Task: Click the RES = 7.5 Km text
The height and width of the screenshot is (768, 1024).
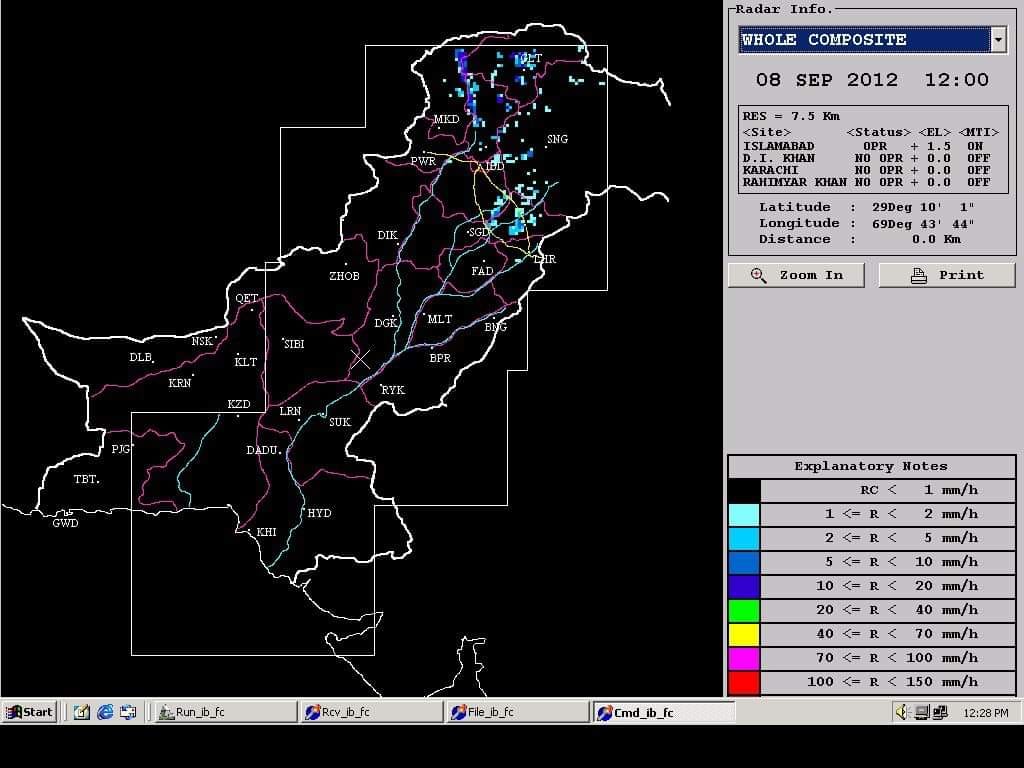Action: coord(791,116)
